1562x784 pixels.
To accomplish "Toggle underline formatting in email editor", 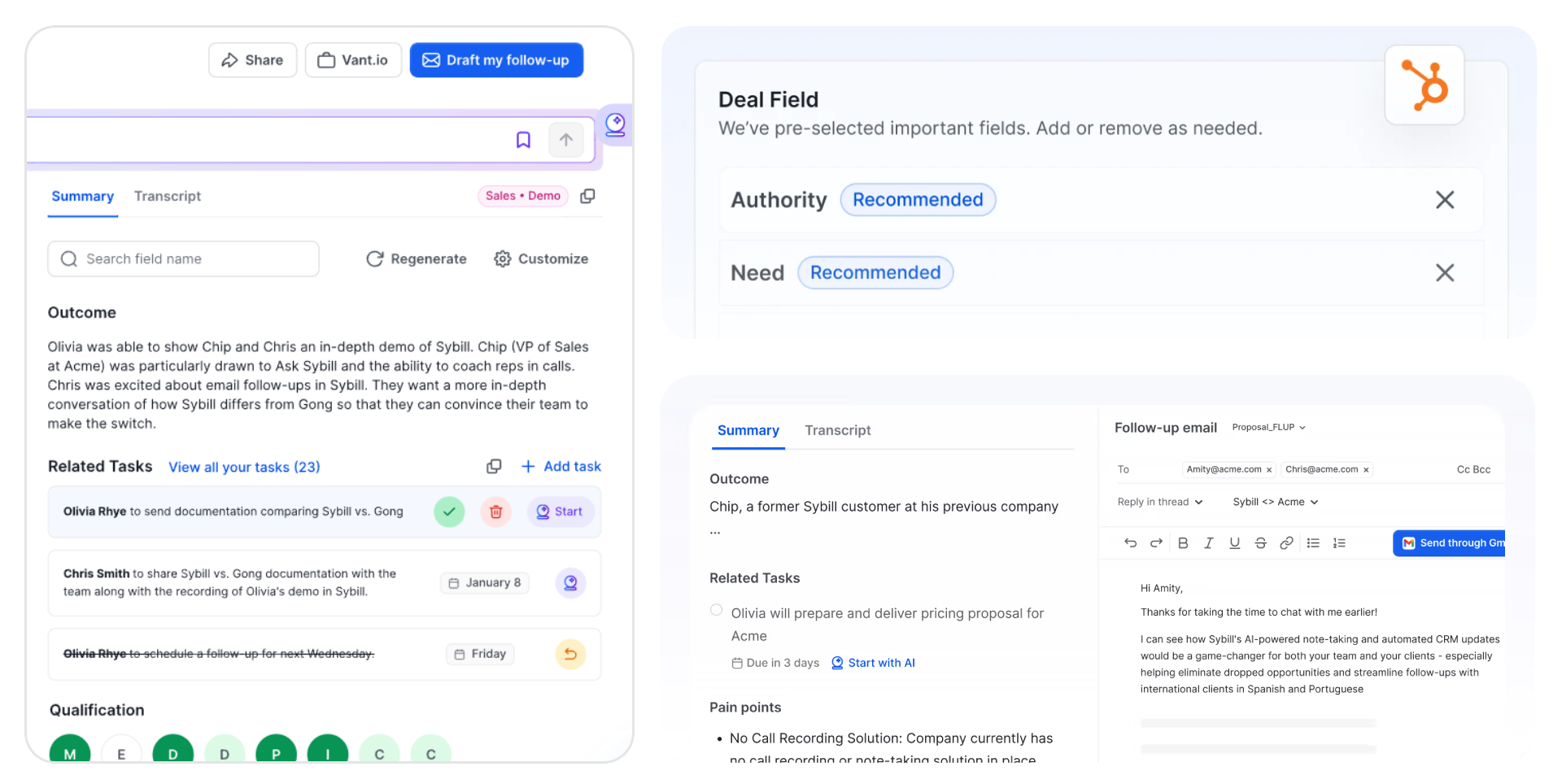I will coord(1235,543).
